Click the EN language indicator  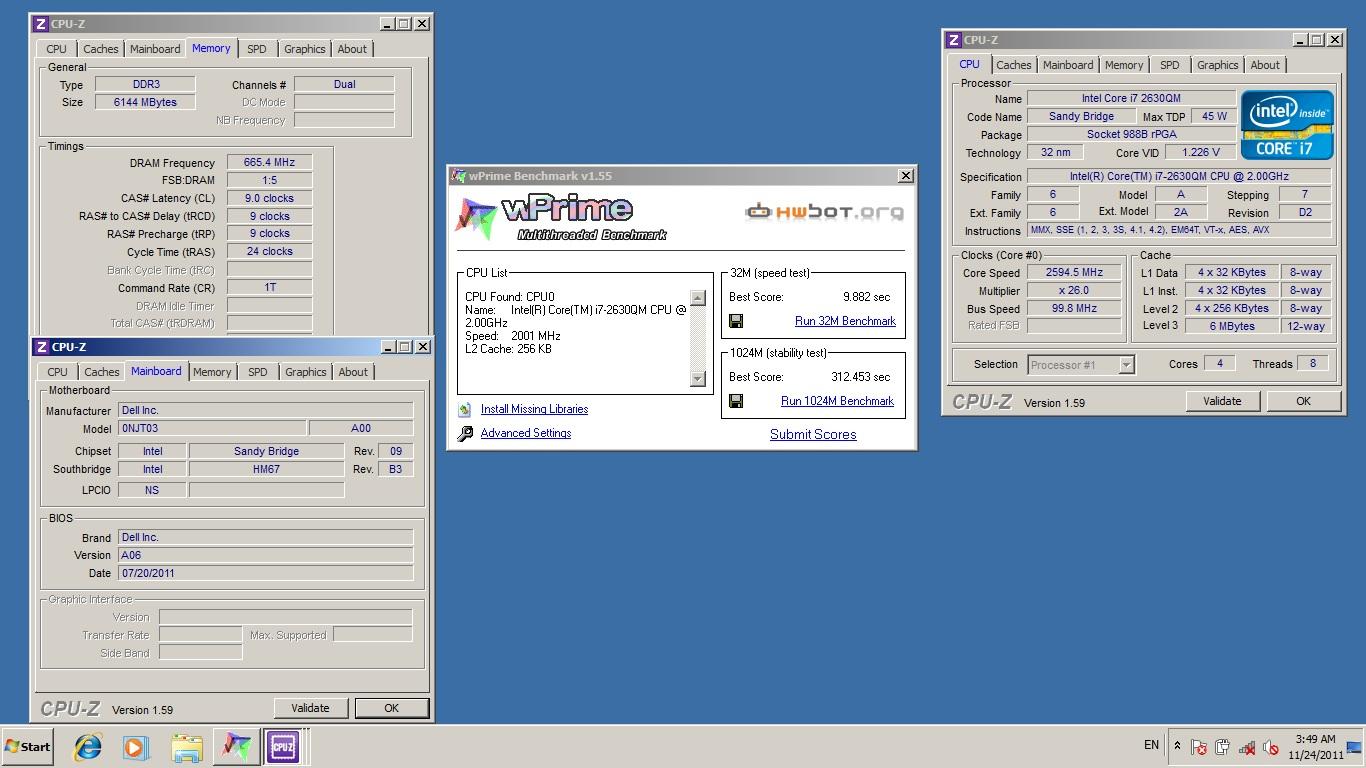pos(1151,745)
